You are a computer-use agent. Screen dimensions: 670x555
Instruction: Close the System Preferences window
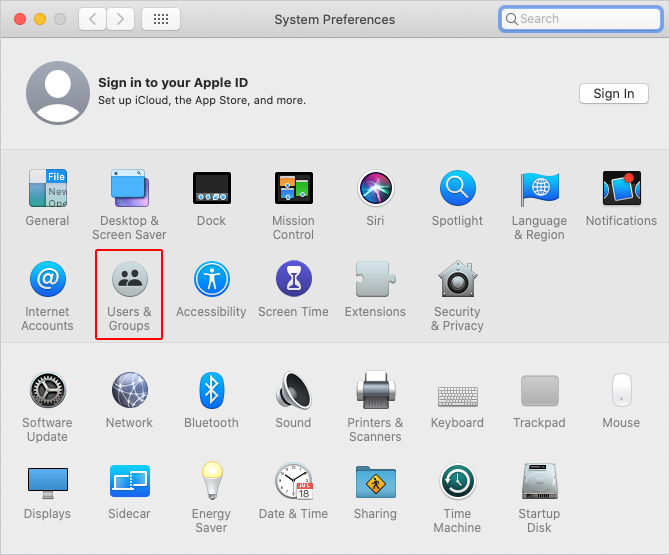point(20,19)
